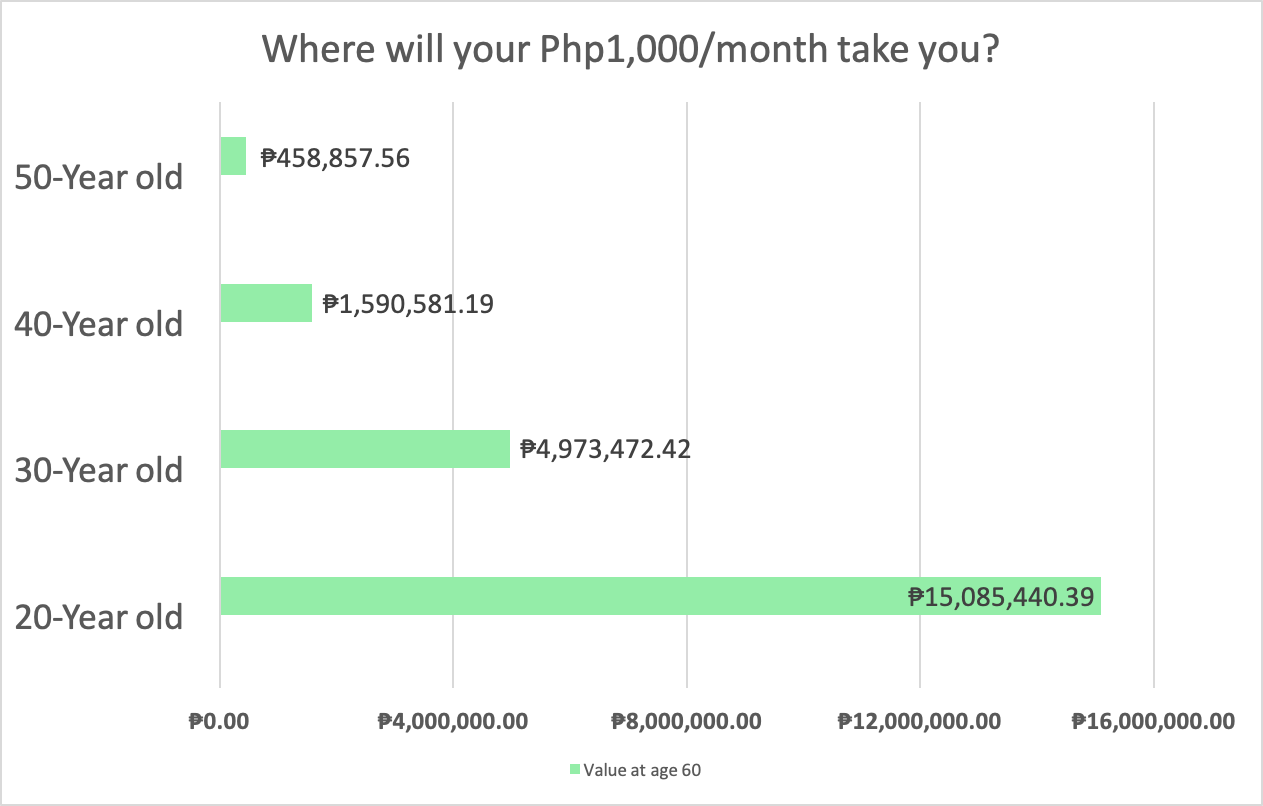
Task: Click the ₱8,000,000.00 axis value
Action: 687,721
